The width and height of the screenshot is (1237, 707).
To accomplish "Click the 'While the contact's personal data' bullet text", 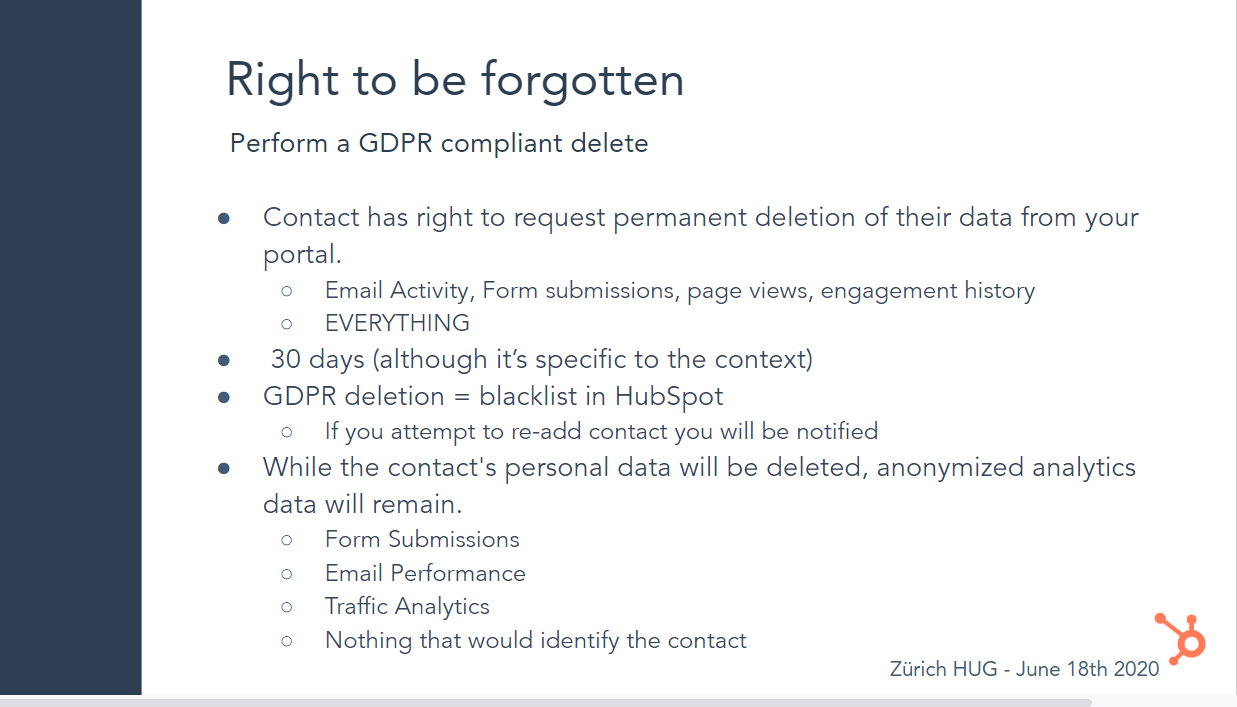I will click(699, 467).
